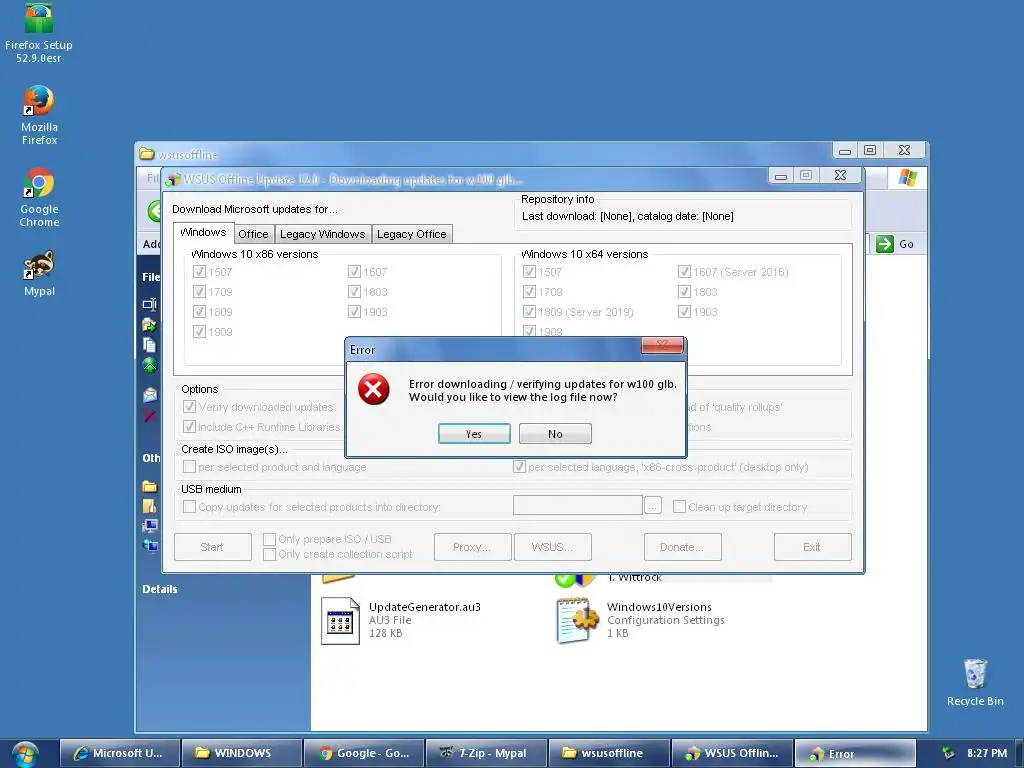Screen dimensions: 1024x768
Task: Switch to WINDOWS folder taskbar item
Action: 241,753
